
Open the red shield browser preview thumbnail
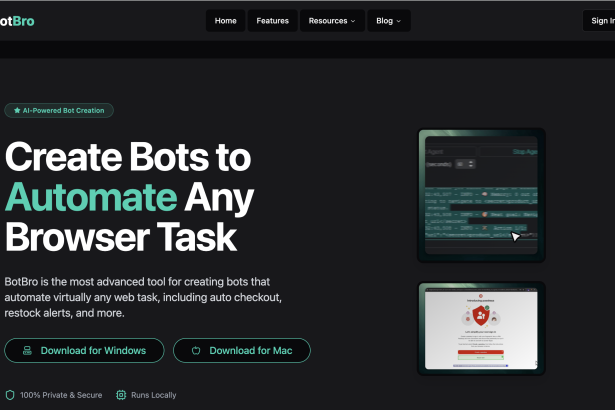tap(481, 328)
